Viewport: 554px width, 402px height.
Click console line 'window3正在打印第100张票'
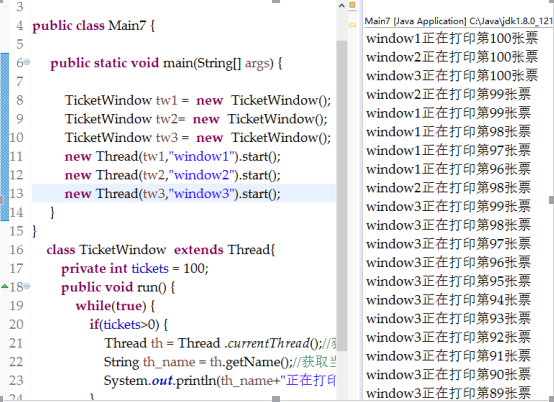tap(452, 76)
